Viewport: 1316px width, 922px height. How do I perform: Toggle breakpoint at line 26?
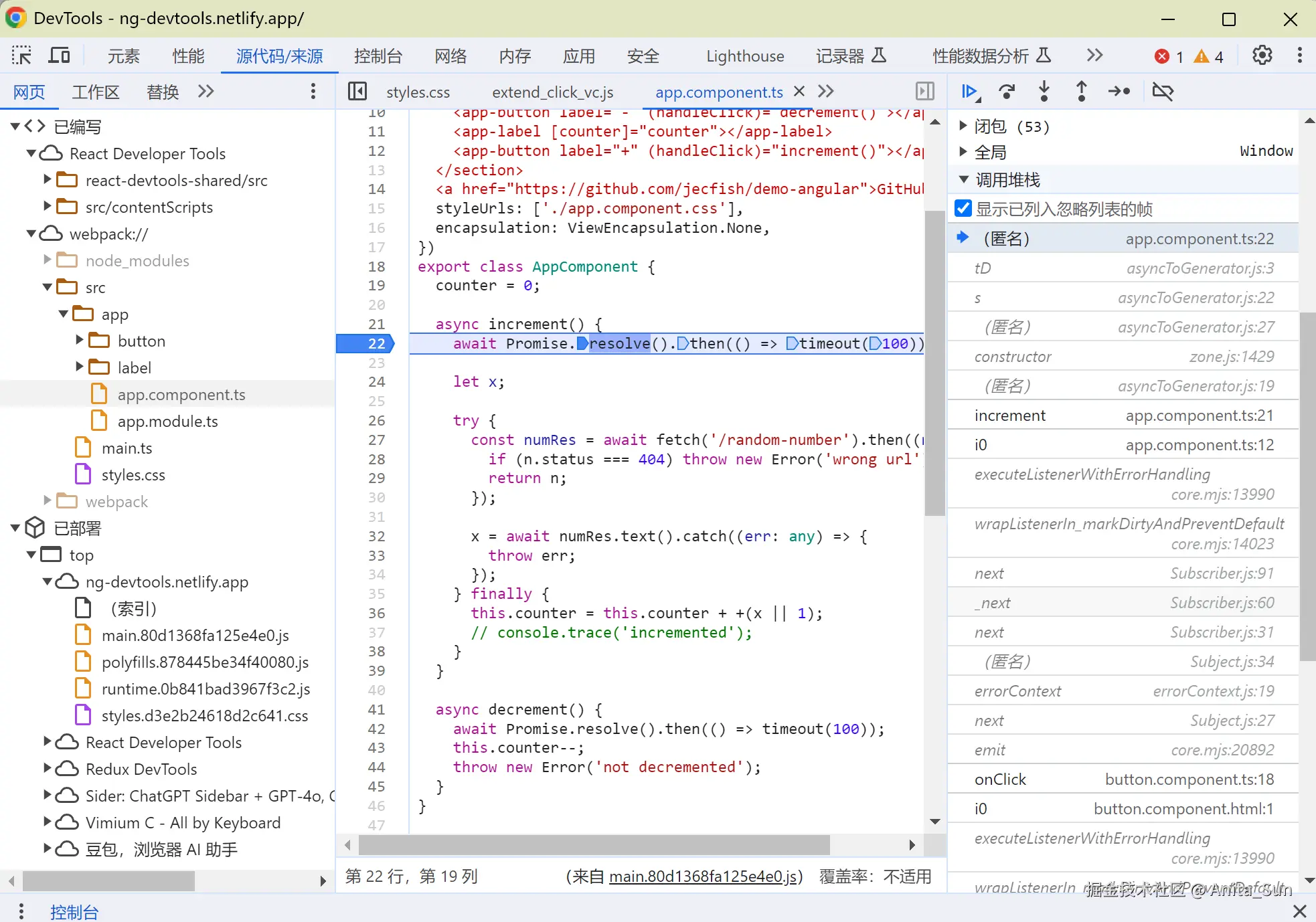(x=376, y=421)
